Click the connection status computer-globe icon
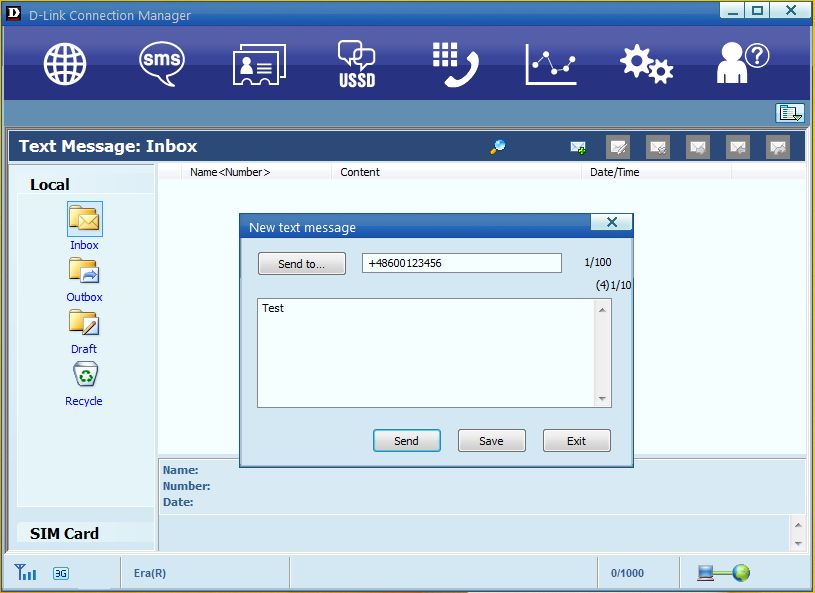 pyautogui.click(x=724, y=573)
